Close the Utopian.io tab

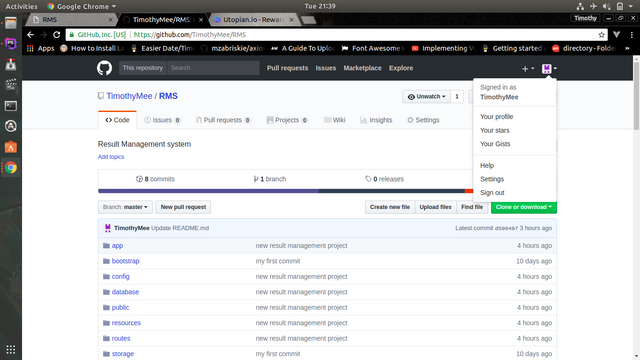[291, 20]
